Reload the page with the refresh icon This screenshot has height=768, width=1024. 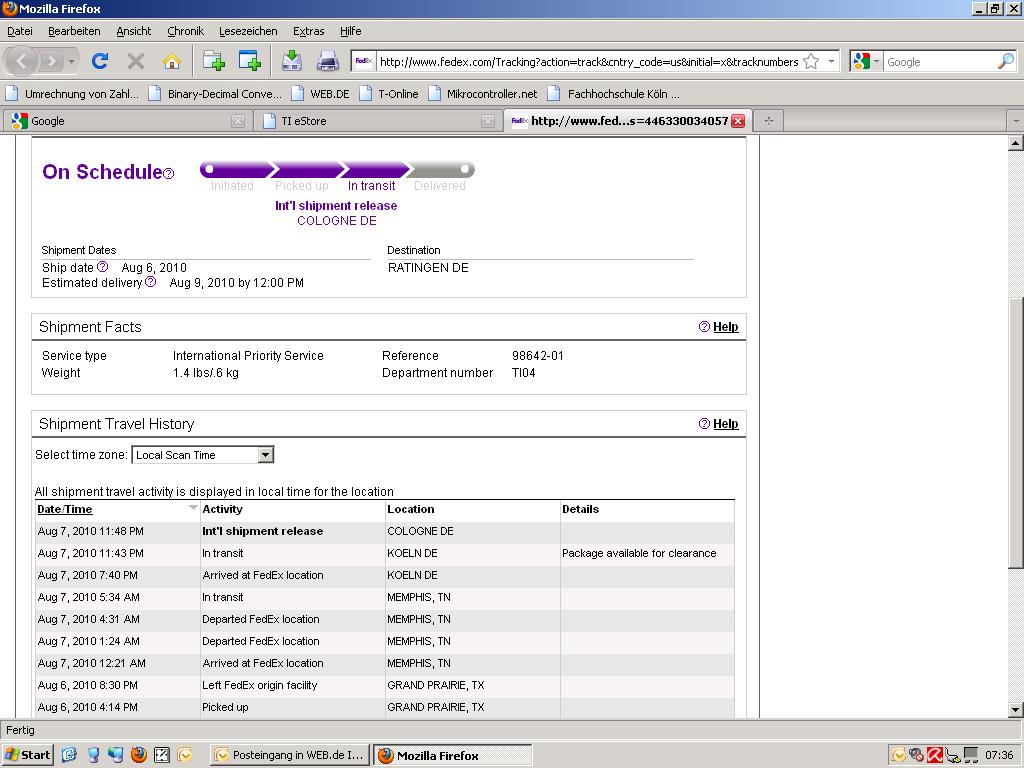tap(99, 61)
